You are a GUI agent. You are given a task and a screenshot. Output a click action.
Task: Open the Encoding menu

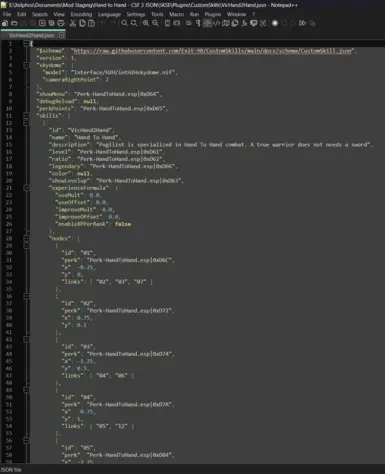click(x=81, y=14)
